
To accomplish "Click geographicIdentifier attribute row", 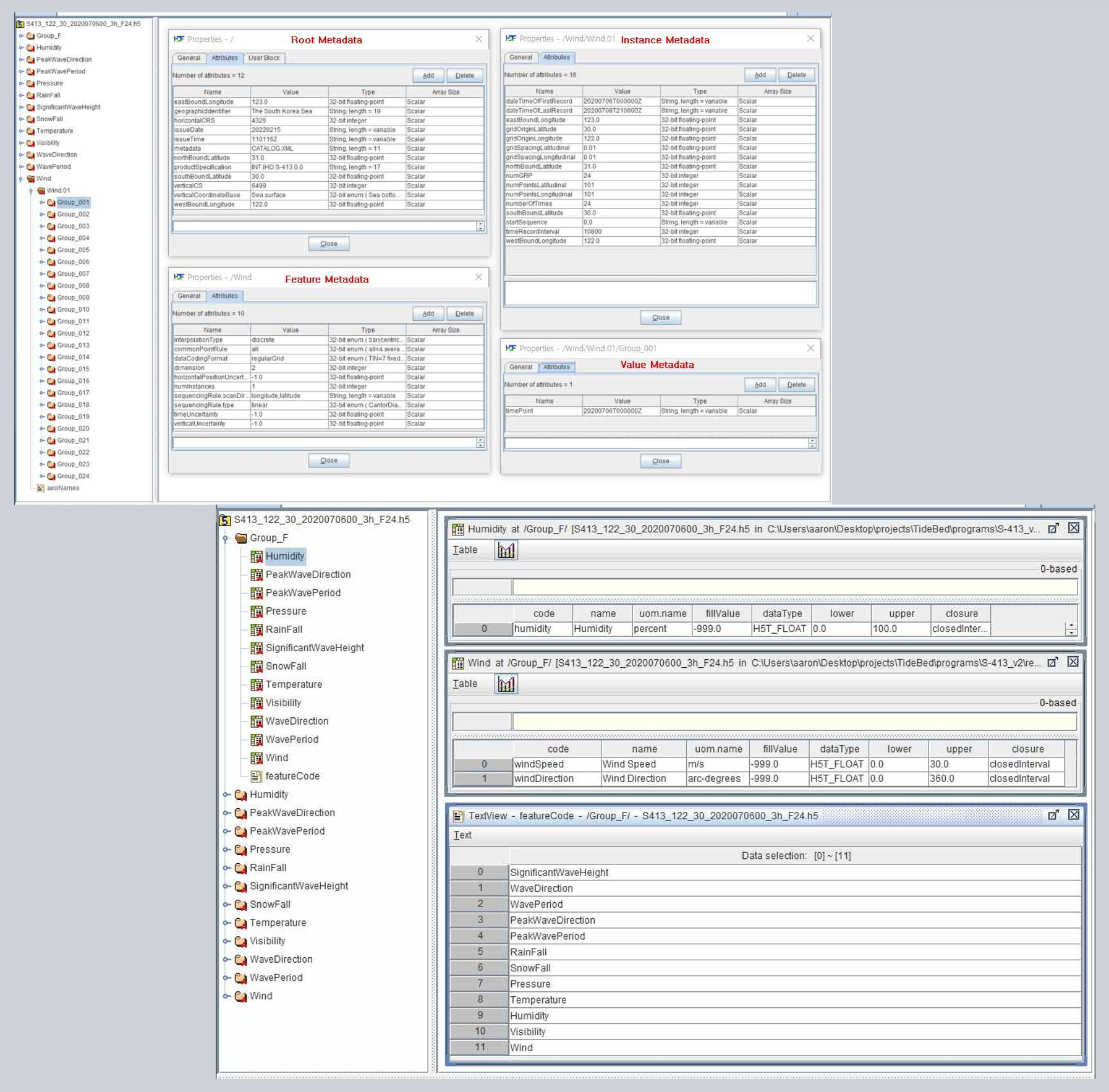I will (328, 111).
